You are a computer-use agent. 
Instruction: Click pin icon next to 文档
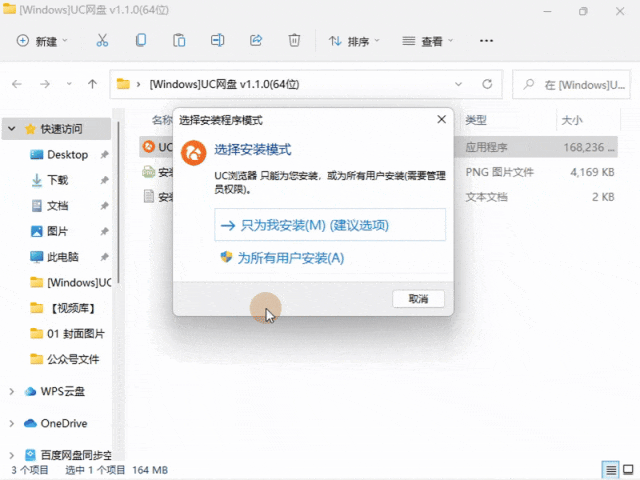[104, 206]
